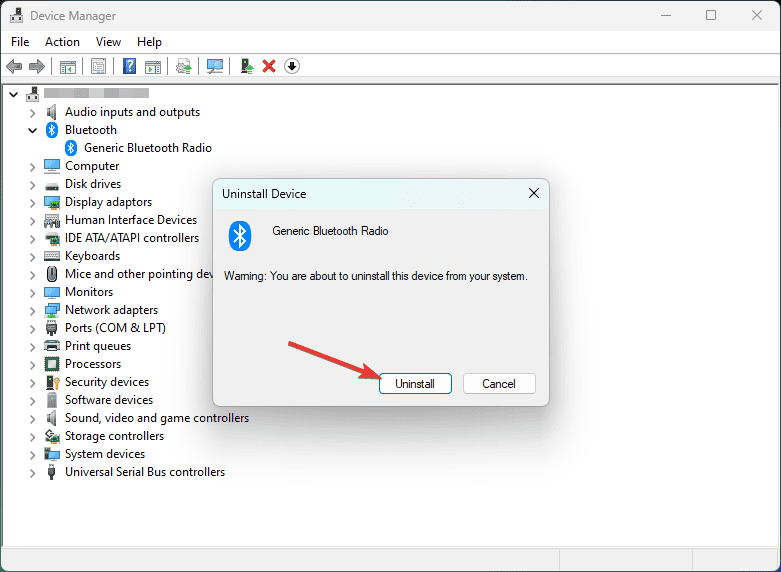Image resolution: width=781 pixels, height=572 pixels.
Task: Select the Computer tree label
Action: [x=92, y=166]
